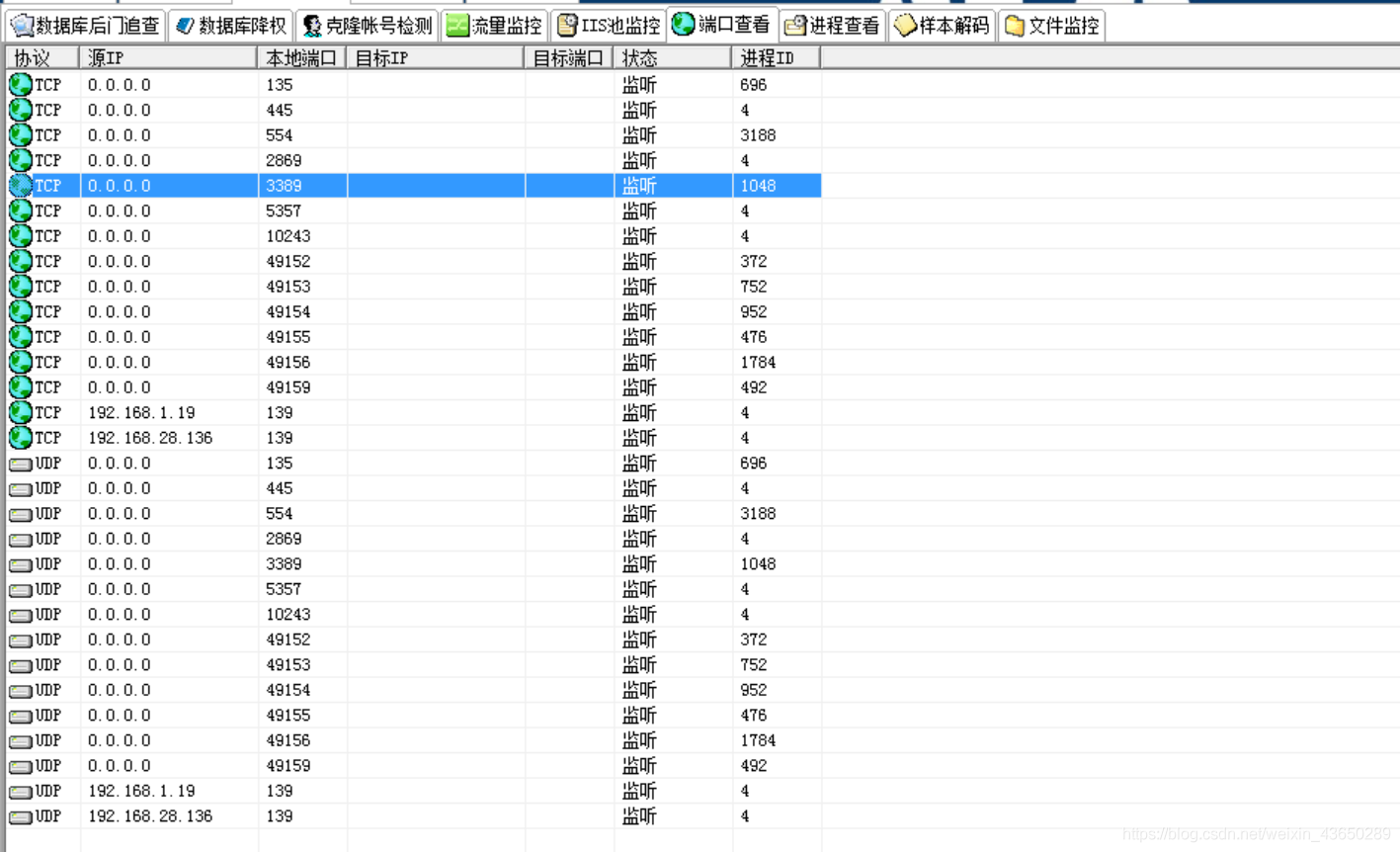Open the IIS池监控 tab
Screen dimensions: 1400x852
click(x=609, y=26)
